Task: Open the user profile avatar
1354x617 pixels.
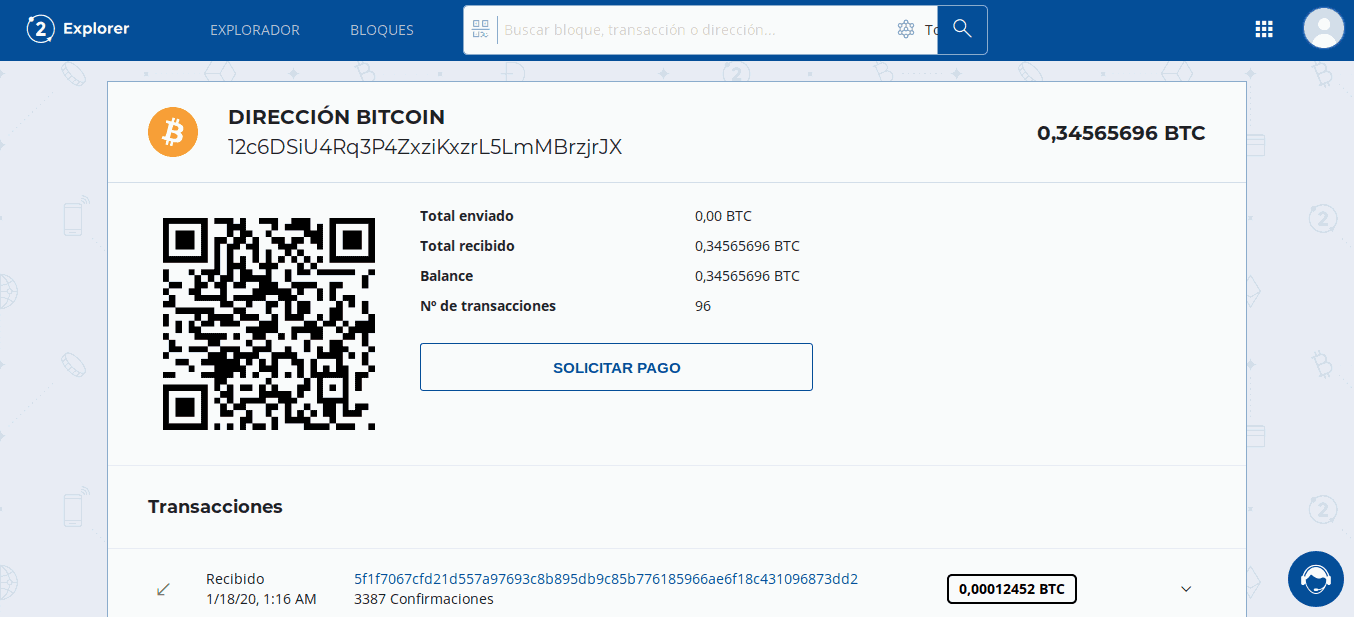Action: pos(1323,28)
